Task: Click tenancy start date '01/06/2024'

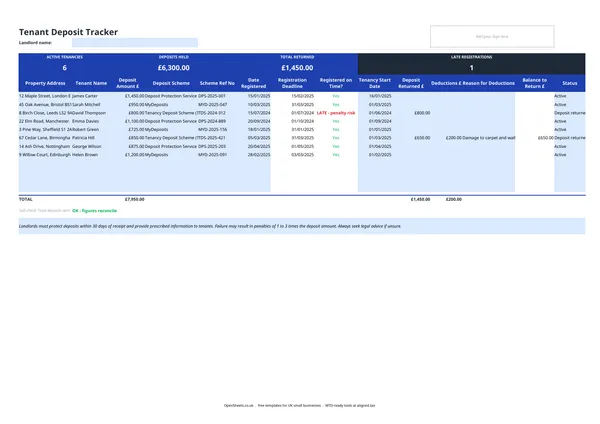Action: pyautogui.click(x=380, y=113)
